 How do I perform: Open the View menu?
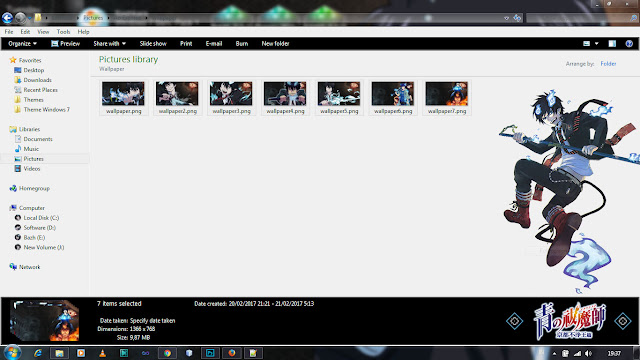point(43,31)
